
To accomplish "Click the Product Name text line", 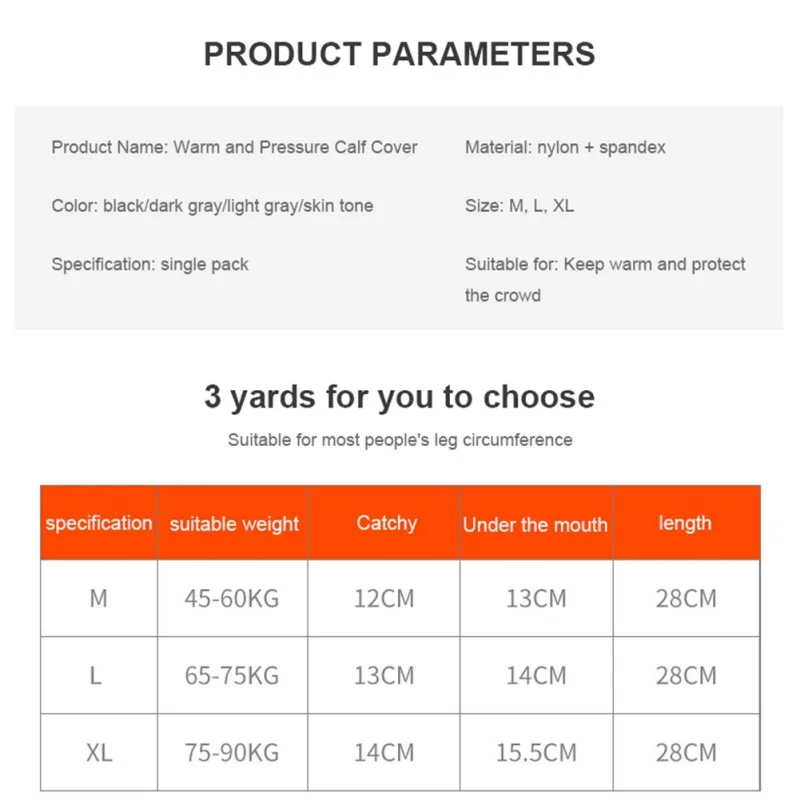I will (x=234, y=147).
